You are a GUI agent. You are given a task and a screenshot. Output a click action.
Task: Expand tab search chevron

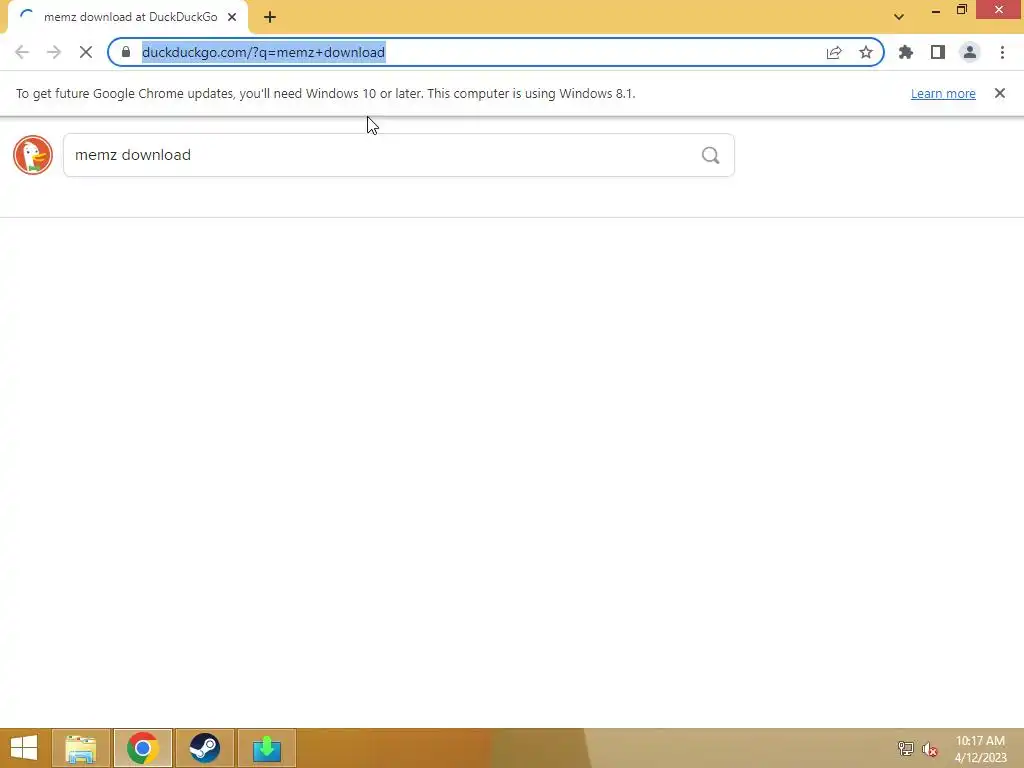pyautogui.click(x=899, y=17)
